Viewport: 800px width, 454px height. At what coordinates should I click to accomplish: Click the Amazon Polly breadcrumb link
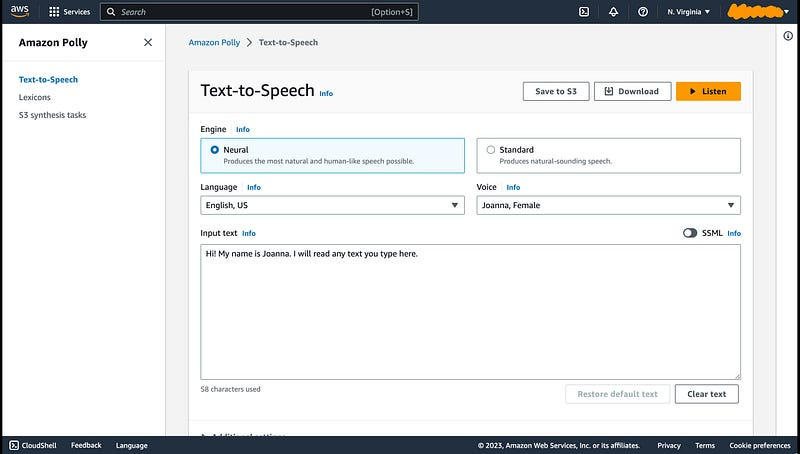[x=214, y=42]
